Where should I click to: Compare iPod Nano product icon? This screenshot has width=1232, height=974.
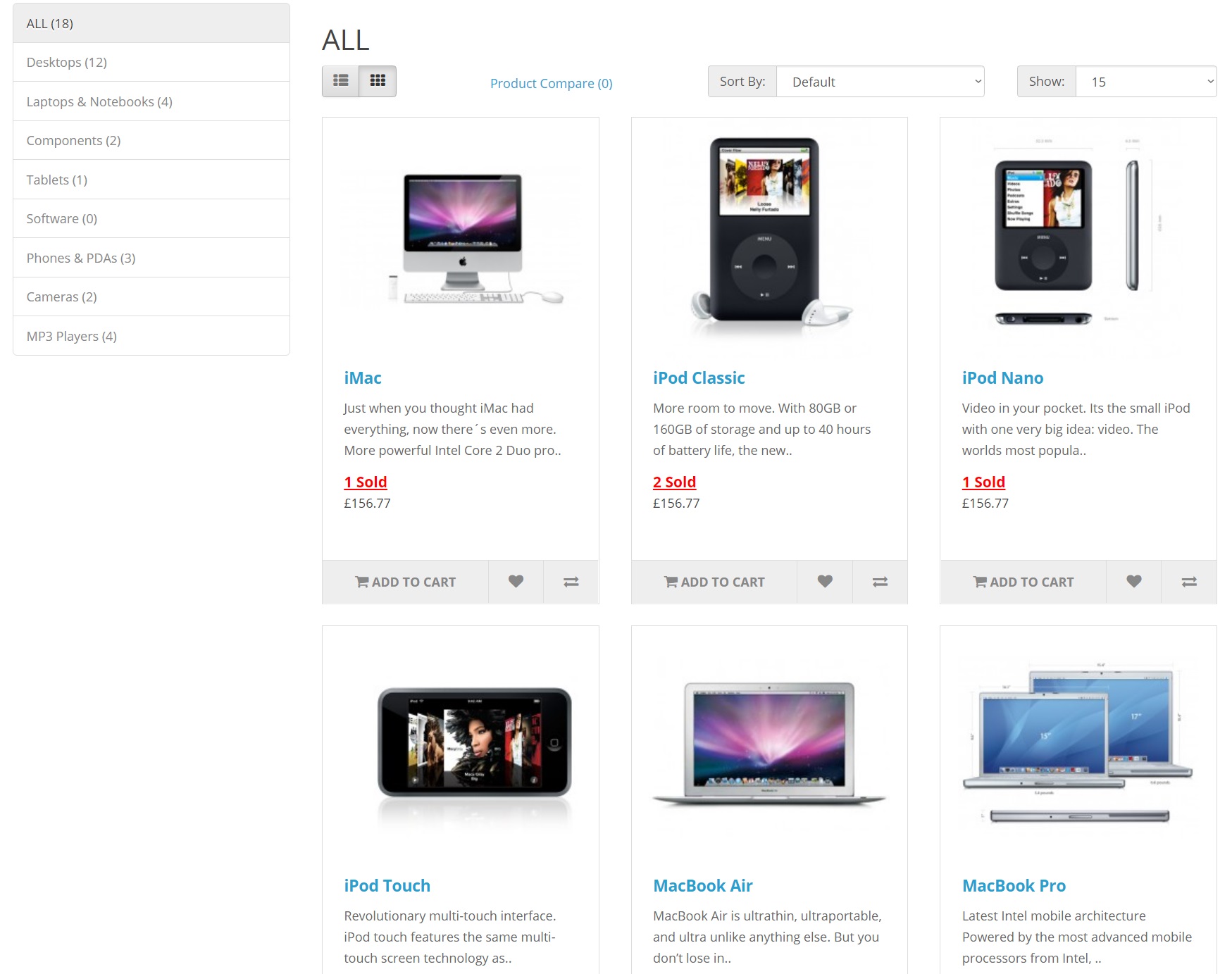click(x=1189, y=582)
